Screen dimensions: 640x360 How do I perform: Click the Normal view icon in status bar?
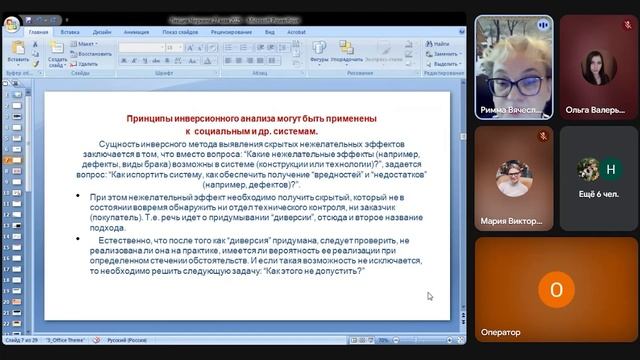pyautogui.click(x=354, y=340)
